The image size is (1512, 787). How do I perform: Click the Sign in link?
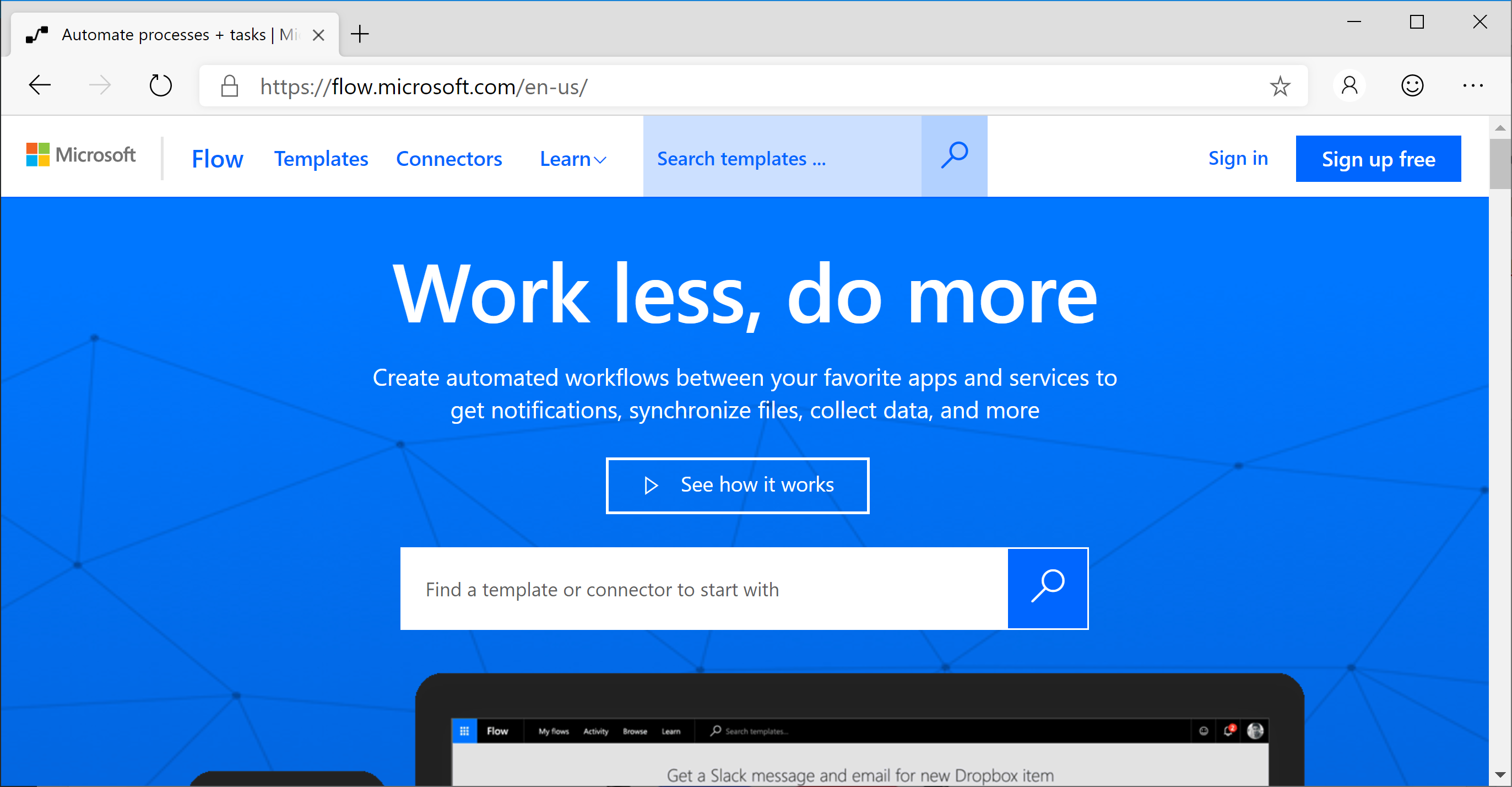click(1238, 158)
